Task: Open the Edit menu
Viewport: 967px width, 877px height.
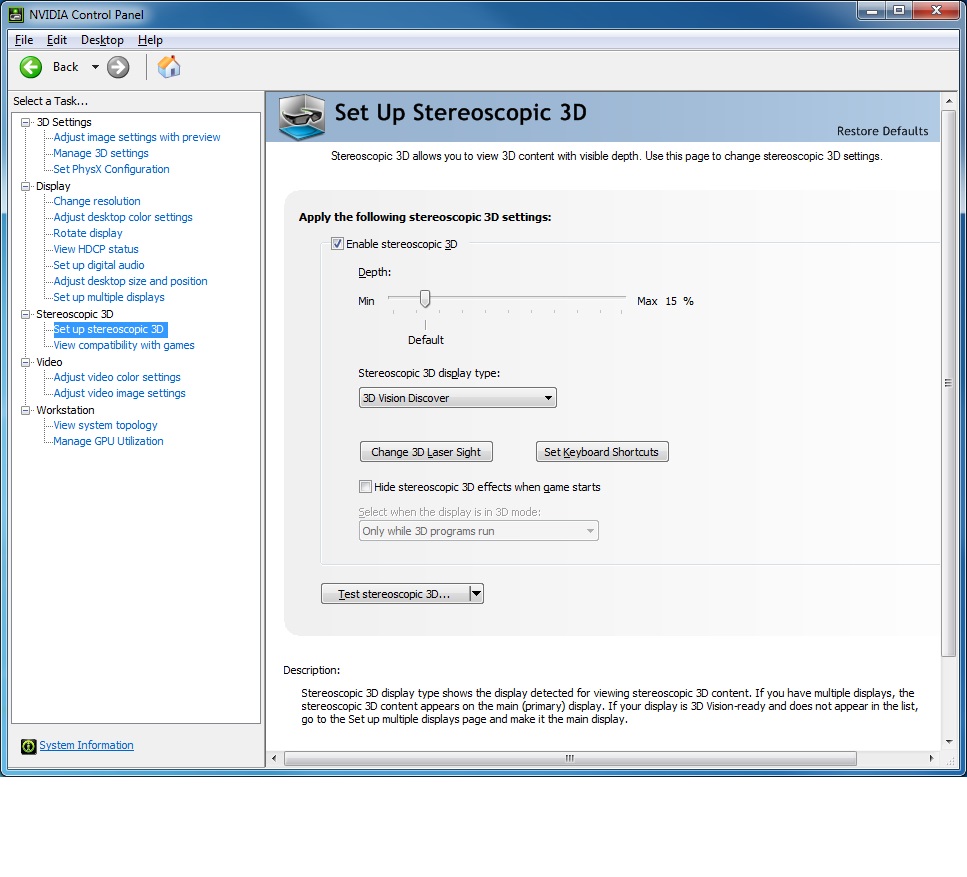Action: point(57,39)
